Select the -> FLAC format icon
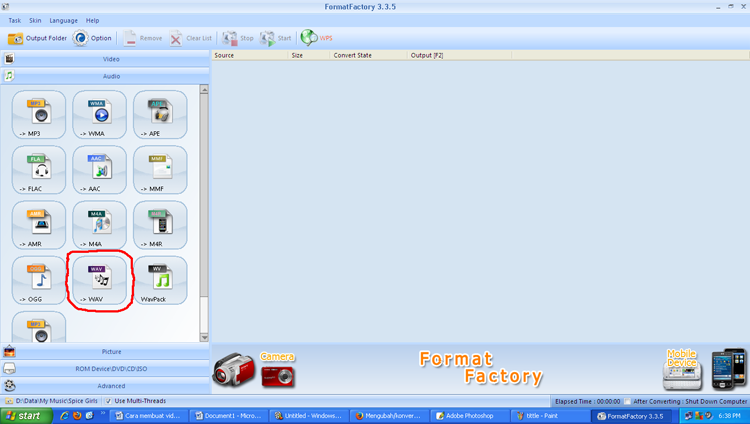 (x=39, y=170)
